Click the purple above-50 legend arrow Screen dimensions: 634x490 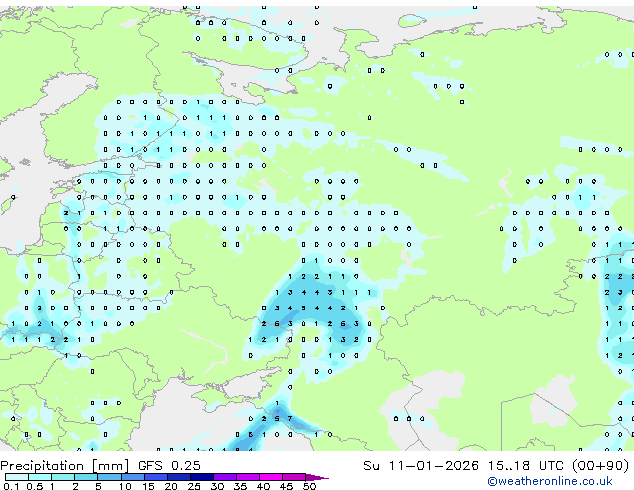pyautogui.click(x=317, y=477)
